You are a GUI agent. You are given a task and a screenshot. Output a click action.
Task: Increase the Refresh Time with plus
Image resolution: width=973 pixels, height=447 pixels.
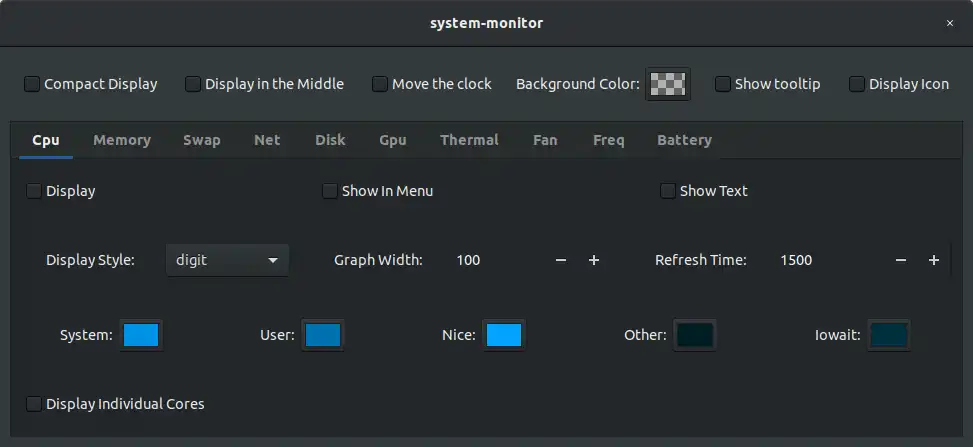(934, 260)
